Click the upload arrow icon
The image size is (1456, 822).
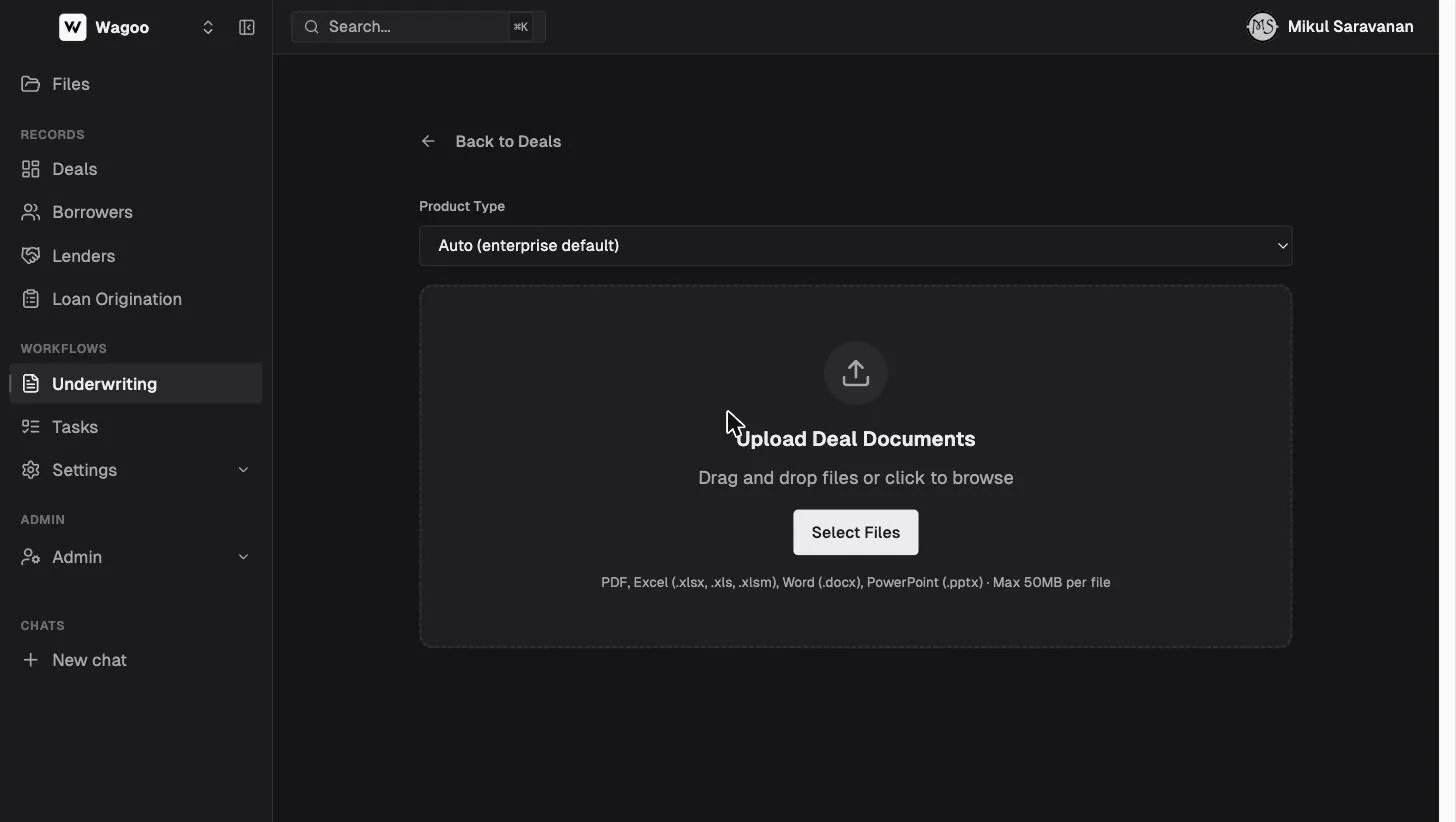856,373
